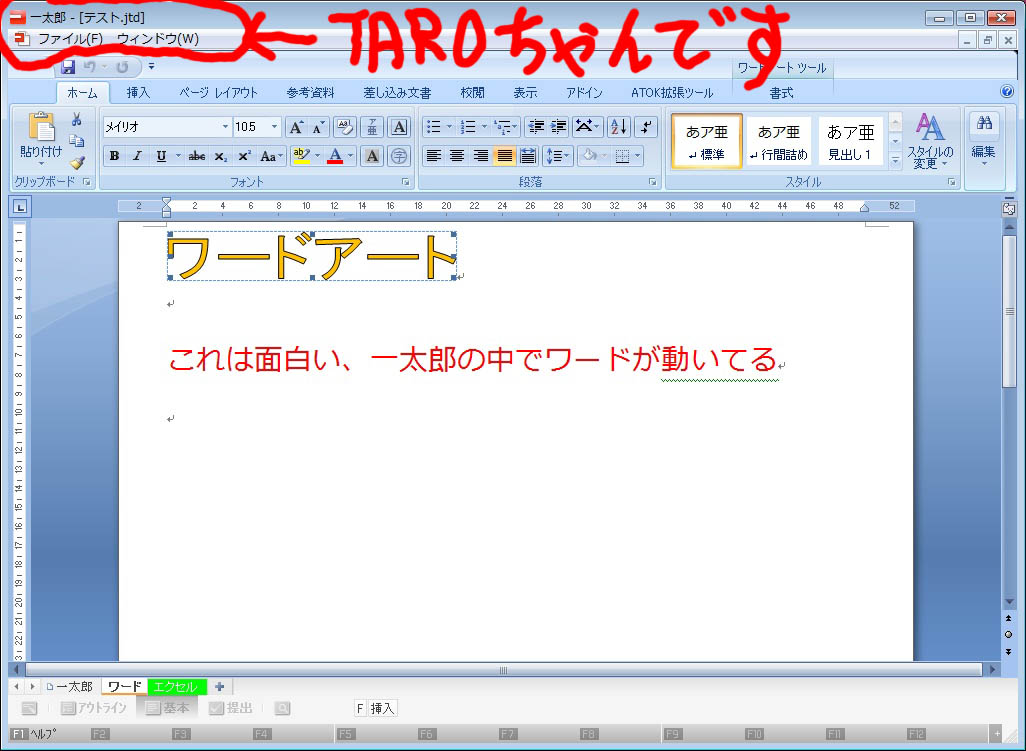Apply the 行間詰め style
The height and width of the screenshot is (751, 1026).
779,141
